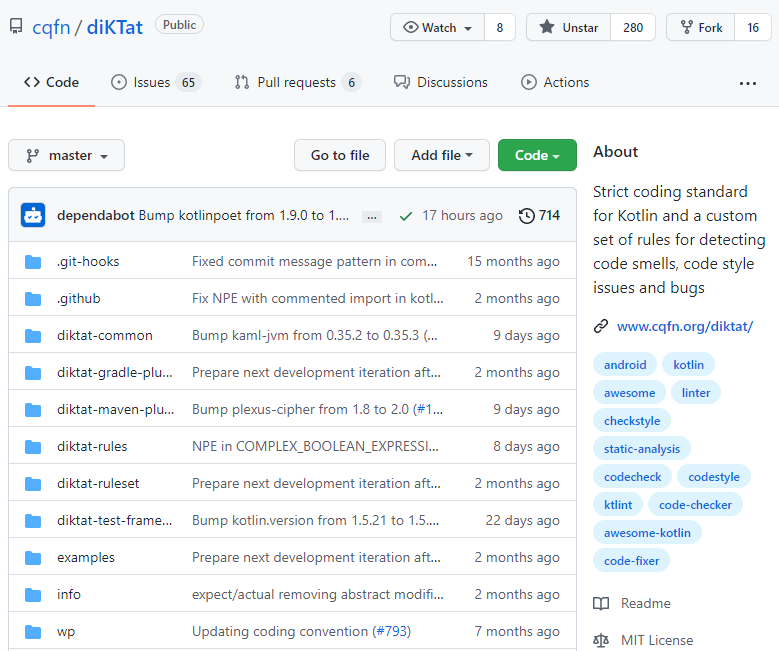The width and height of the screenshot is (779, 651).
Task: Click folder icon for .github
Action: tap(33, 299)
